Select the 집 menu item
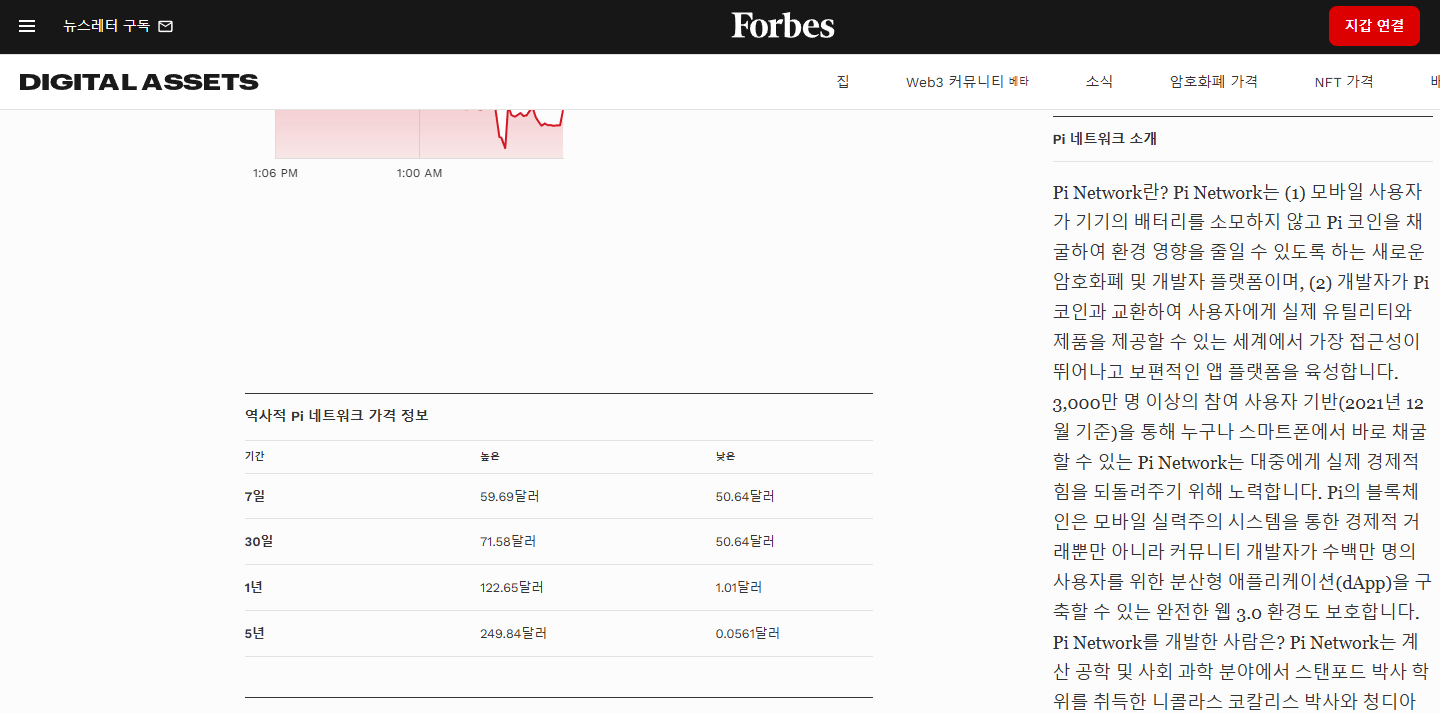Image resolution: width=1440 pixels, height=713 pixels. pos(843,82)
